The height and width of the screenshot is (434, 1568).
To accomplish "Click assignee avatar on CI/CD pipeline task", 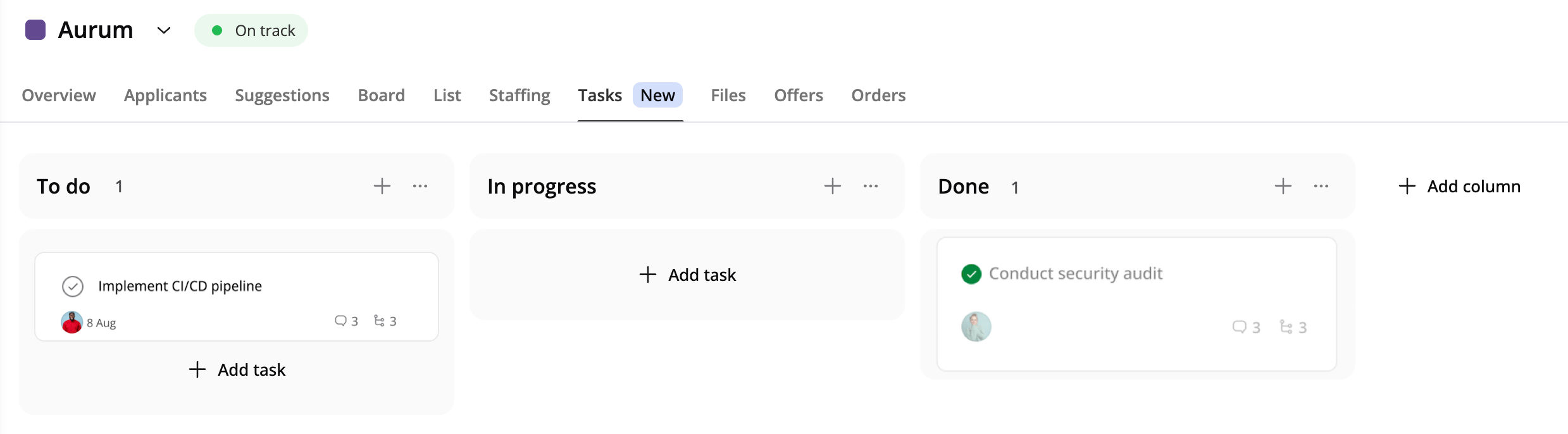I will 72,322.
